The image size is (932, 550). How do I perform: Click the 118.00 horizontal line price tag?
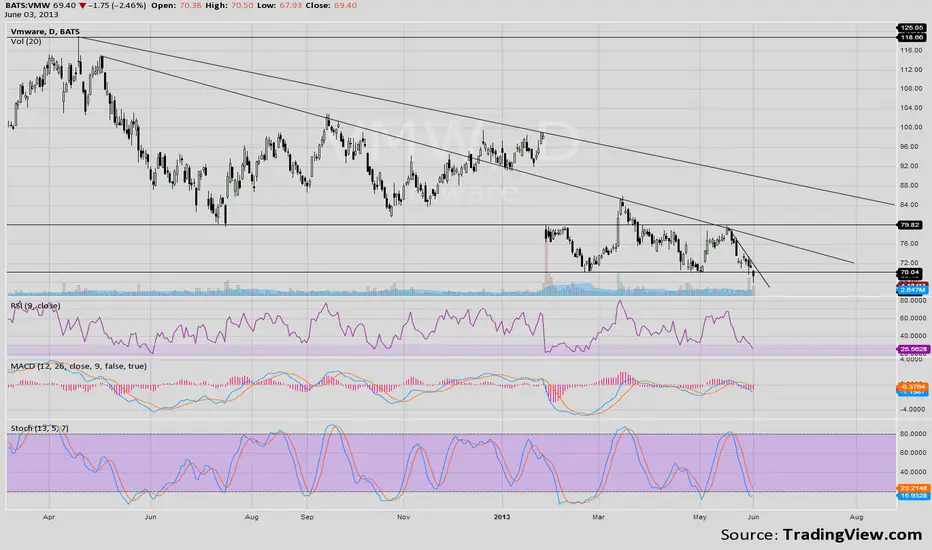(x=911, y=37)
